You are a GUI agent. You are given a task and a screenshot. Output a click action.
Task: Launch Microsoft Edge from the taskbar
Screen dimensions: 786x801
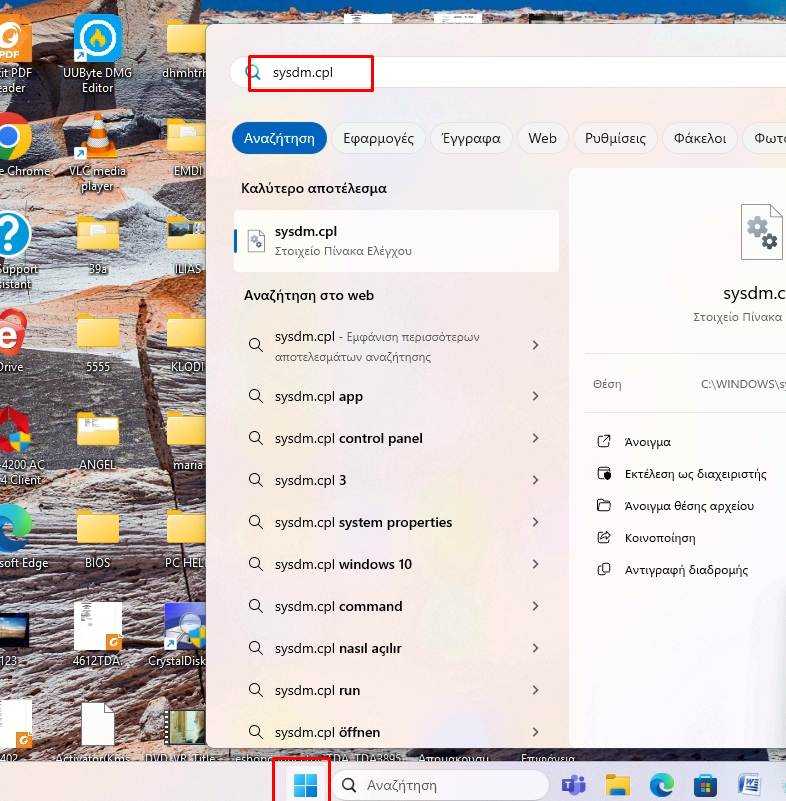(661, 785)
